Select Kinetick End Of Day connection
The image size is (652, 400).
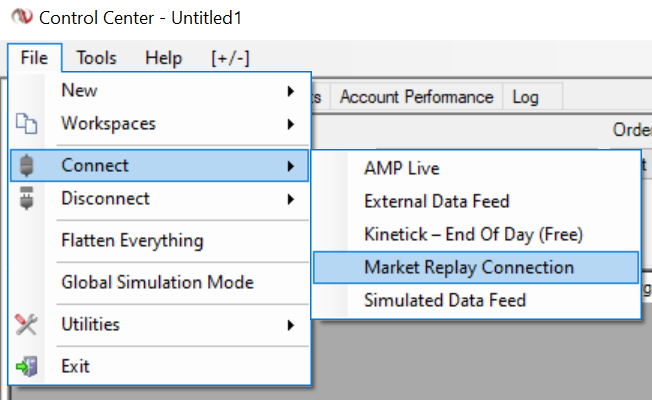[x=473, y=235]
